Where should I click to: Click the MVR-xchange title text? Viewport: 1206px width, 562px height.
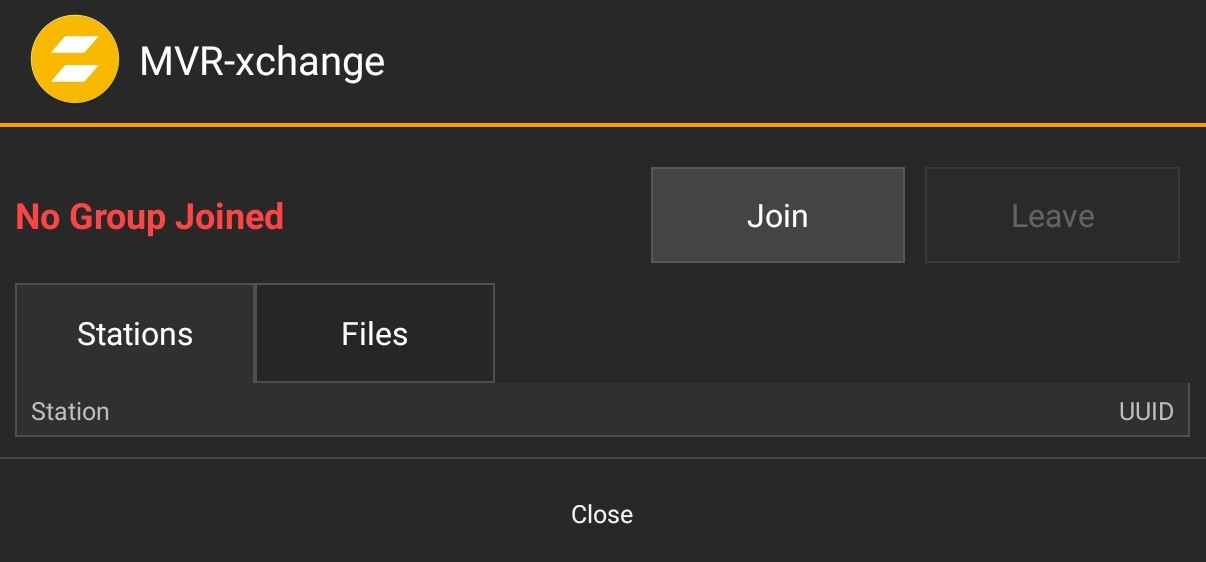coord(262,61)
